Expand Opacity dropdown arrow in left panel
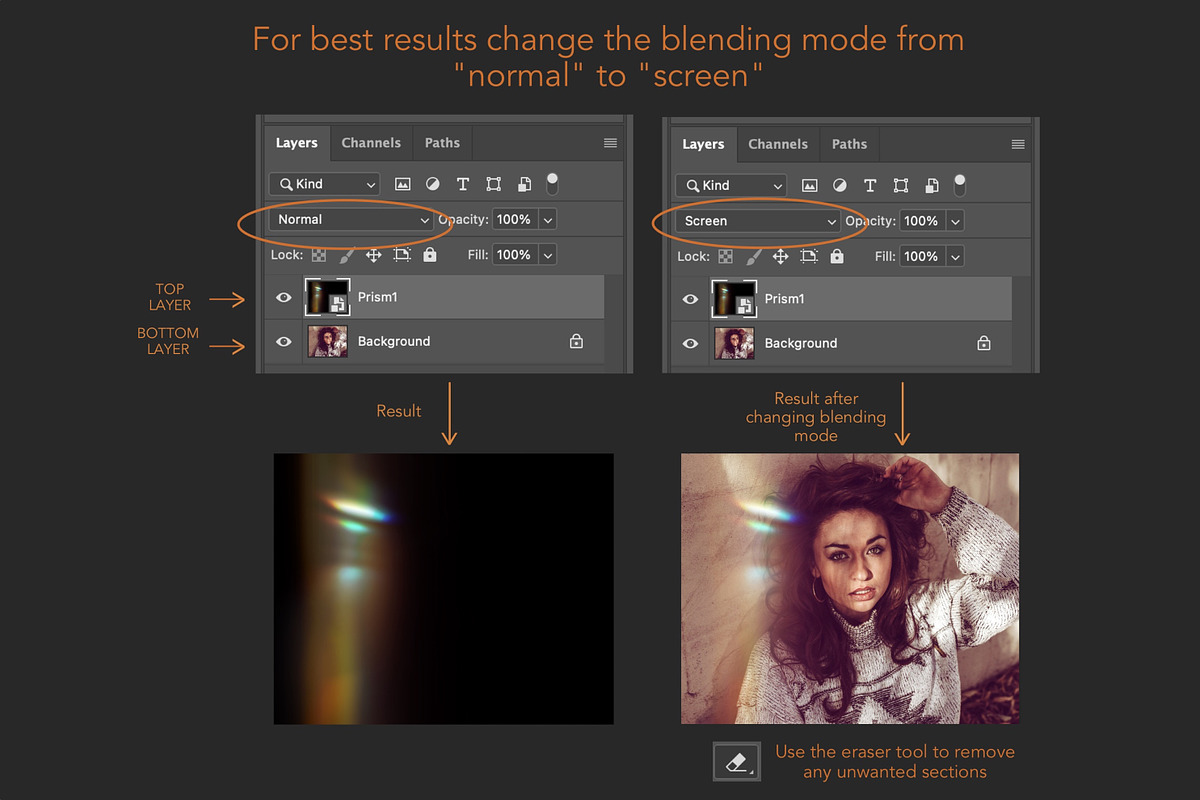Viewport: 1200px width, 800px height. pyautogui.click(x=548, y=219)
